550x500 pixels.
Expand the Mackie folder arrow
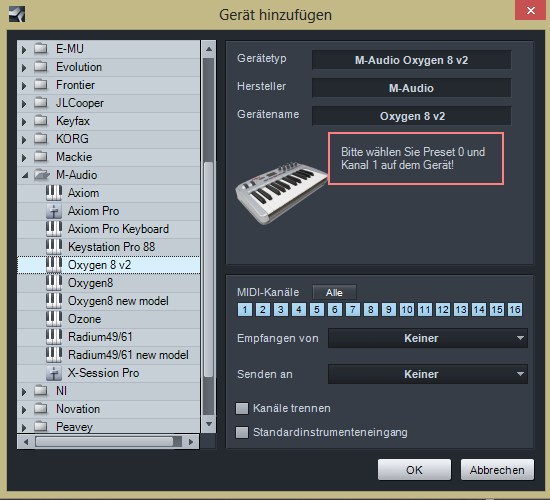point(24,157)
